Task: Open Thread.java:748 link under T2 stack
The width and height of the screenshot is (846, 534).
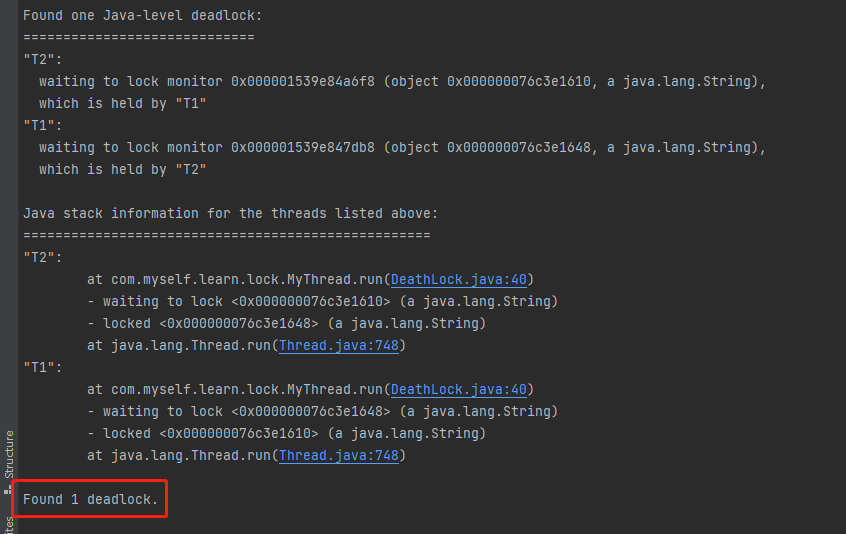Action: coord(339,345)
